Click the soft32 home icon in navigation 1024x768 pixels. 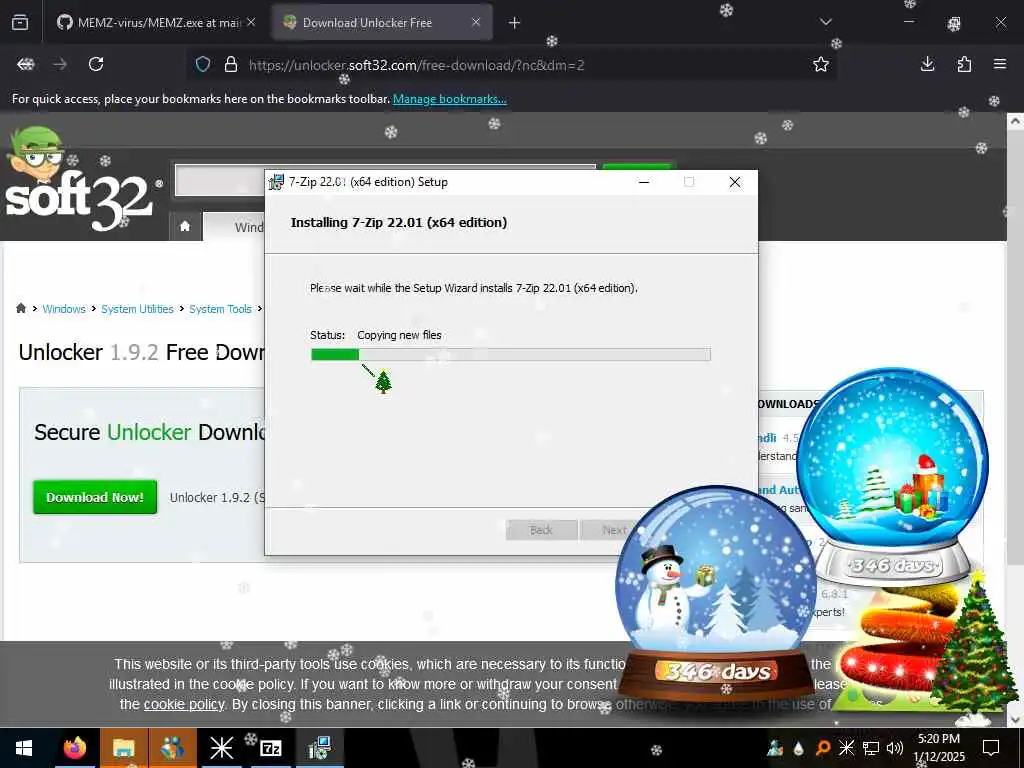(185, 226)
